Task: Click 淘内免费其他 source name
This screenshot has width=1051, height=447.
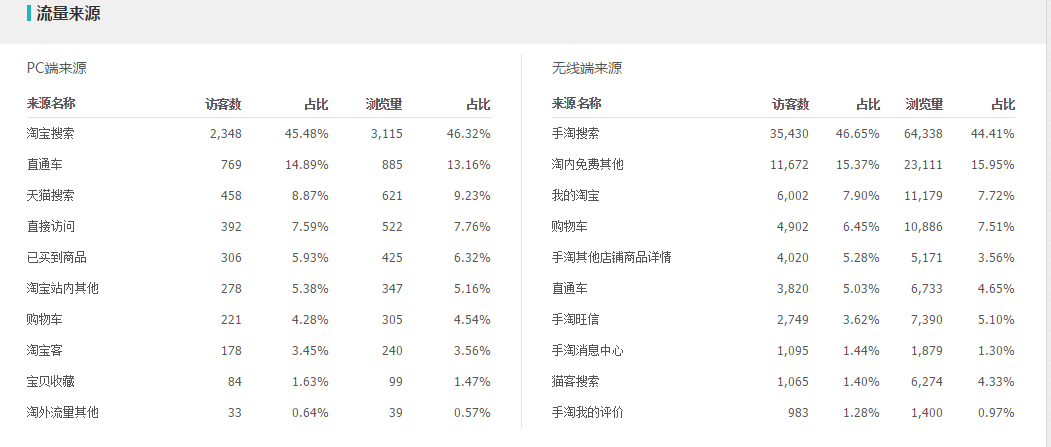Action: pyautogui.click(x=587, y=164)
